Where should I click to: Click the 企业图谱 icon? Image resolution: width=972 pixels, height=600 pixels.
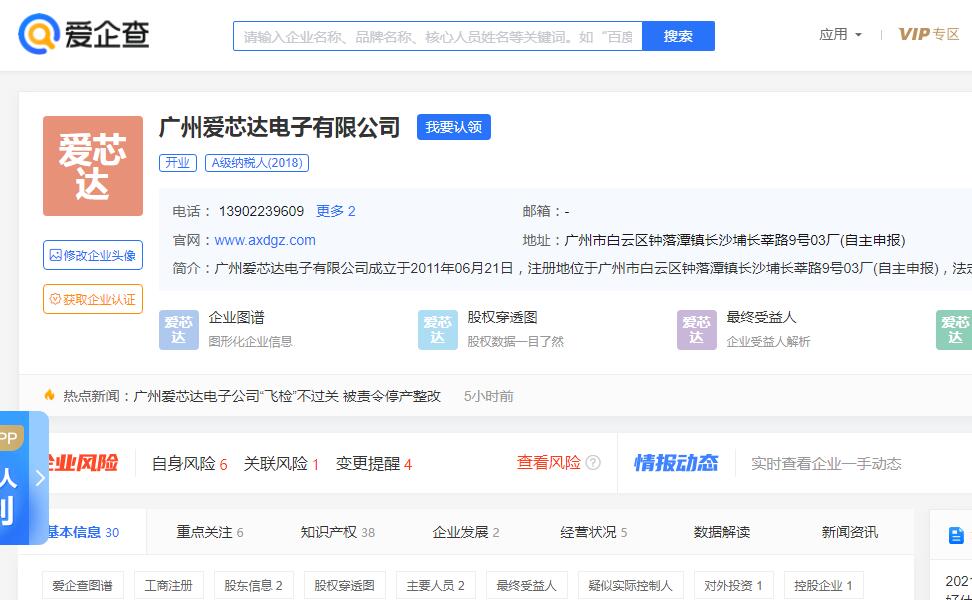pos(179,330)
